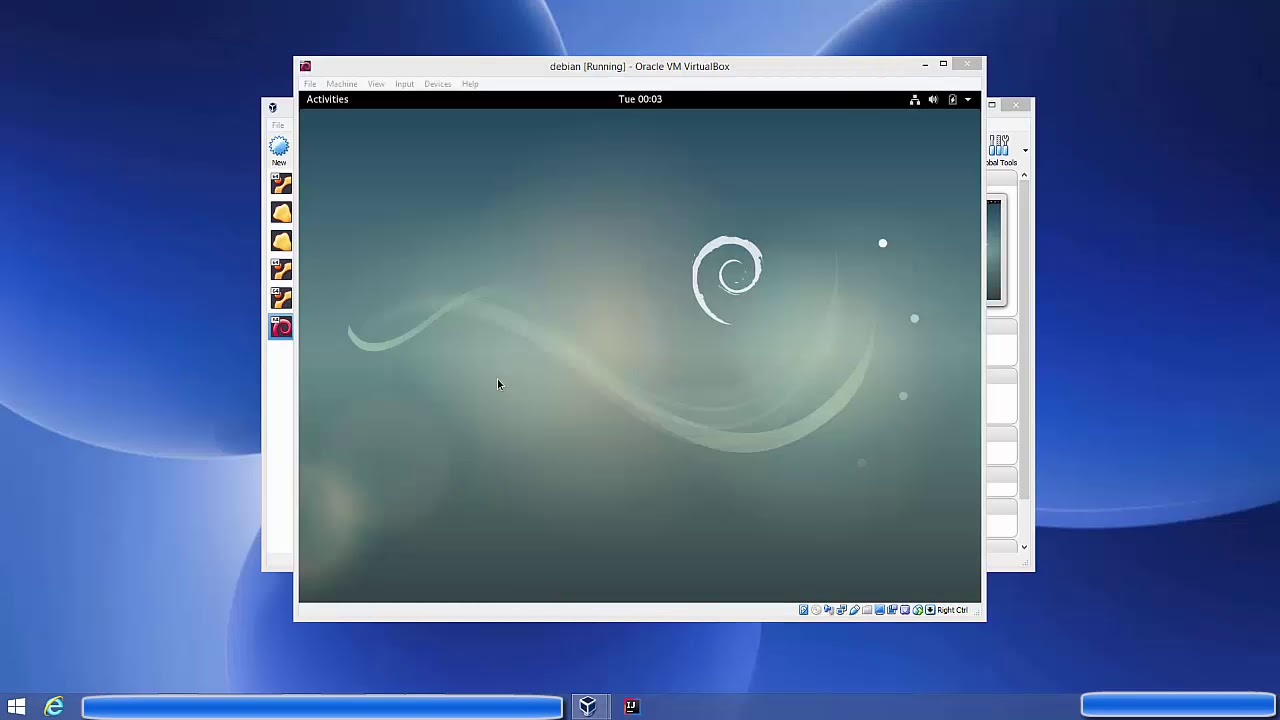Viewport: 1280px width, 720px height.
Task: Click the Manager scrollbar up arrow
Action: click(x=1024, y=175)
